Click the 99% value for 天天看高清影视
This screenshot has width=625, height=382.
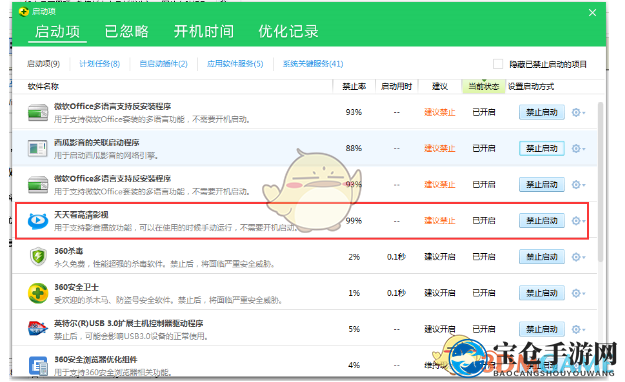pyautogui.click(x=354, y=221)
